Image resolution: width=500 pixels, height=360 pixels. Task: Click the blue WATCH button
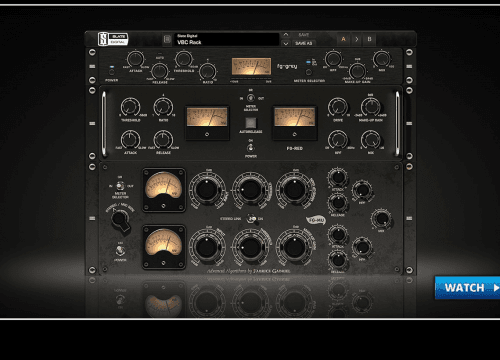[467, 288]
